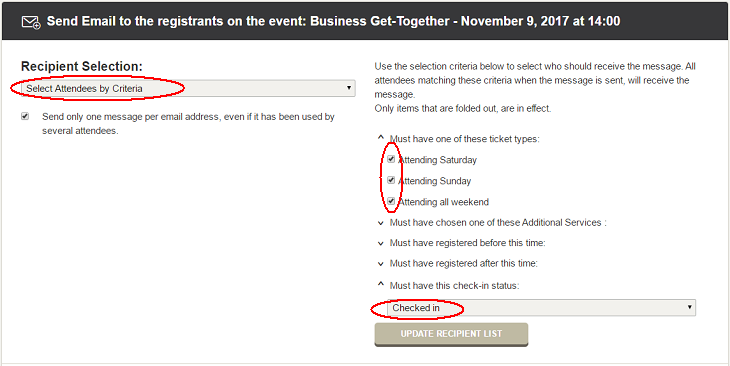
Task: Expand the registered after this time chevron
Action: [381, 264]
